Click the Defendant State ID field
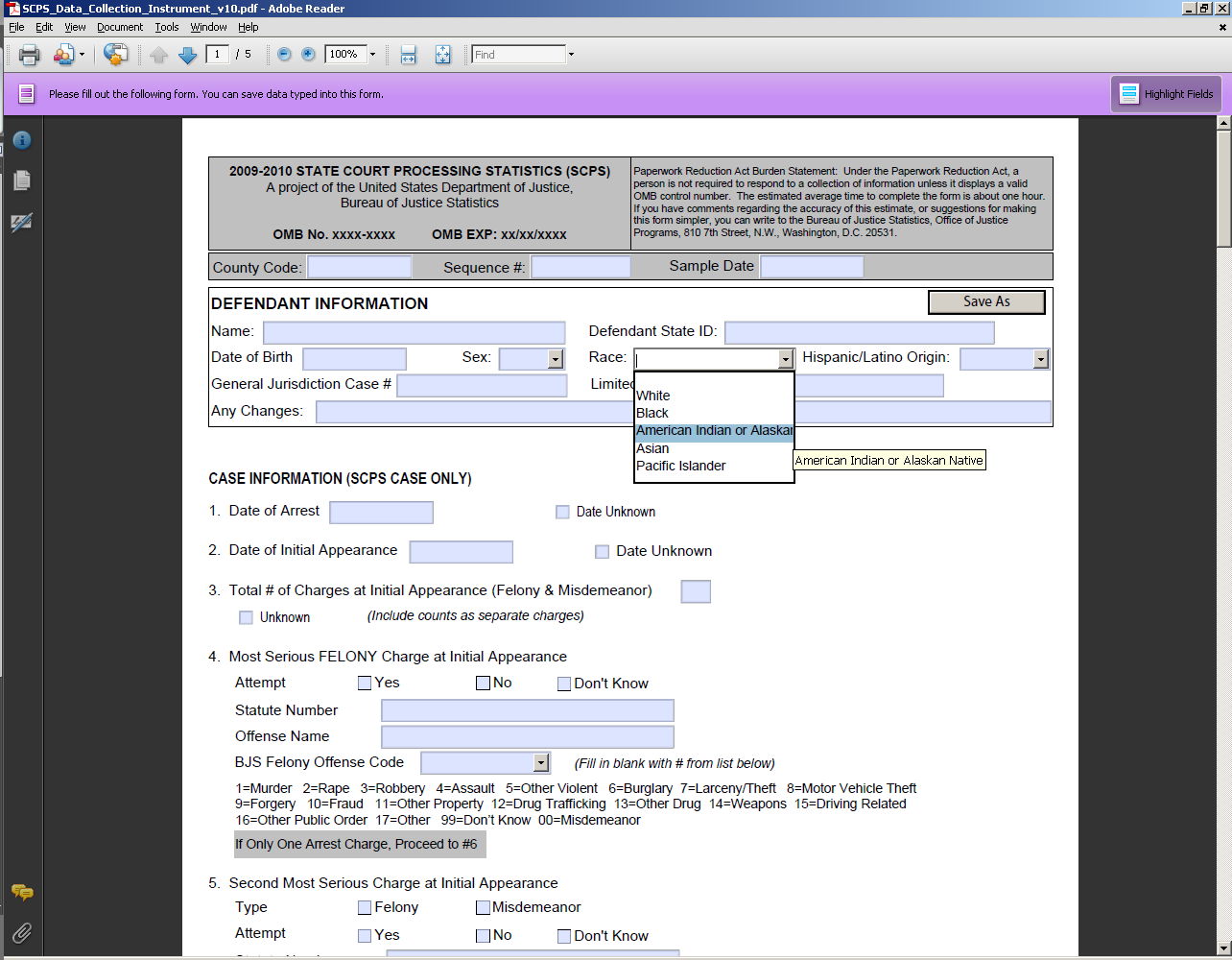 [860, 332]
